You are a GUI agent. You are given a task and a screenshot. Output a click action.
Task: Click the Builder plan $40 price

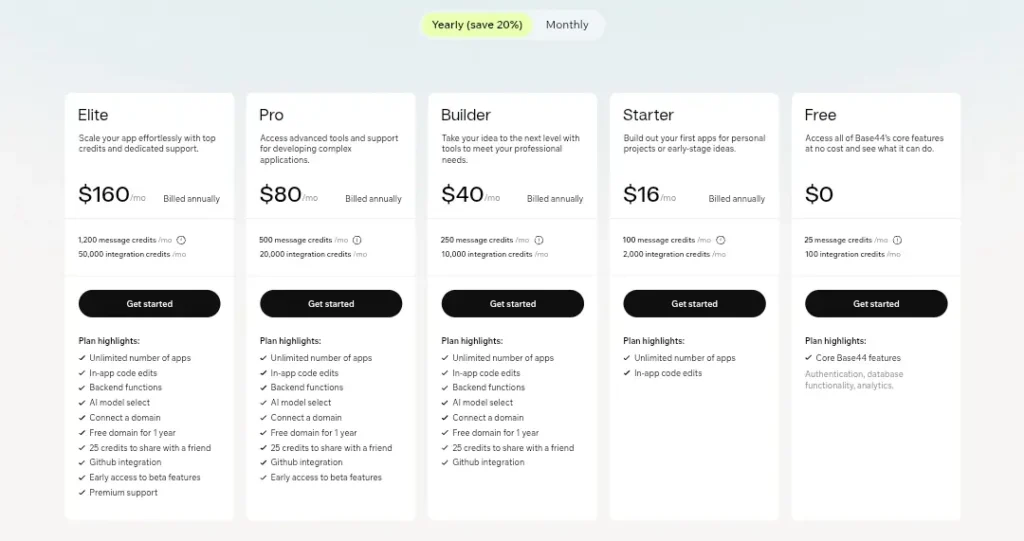[463, 195]
